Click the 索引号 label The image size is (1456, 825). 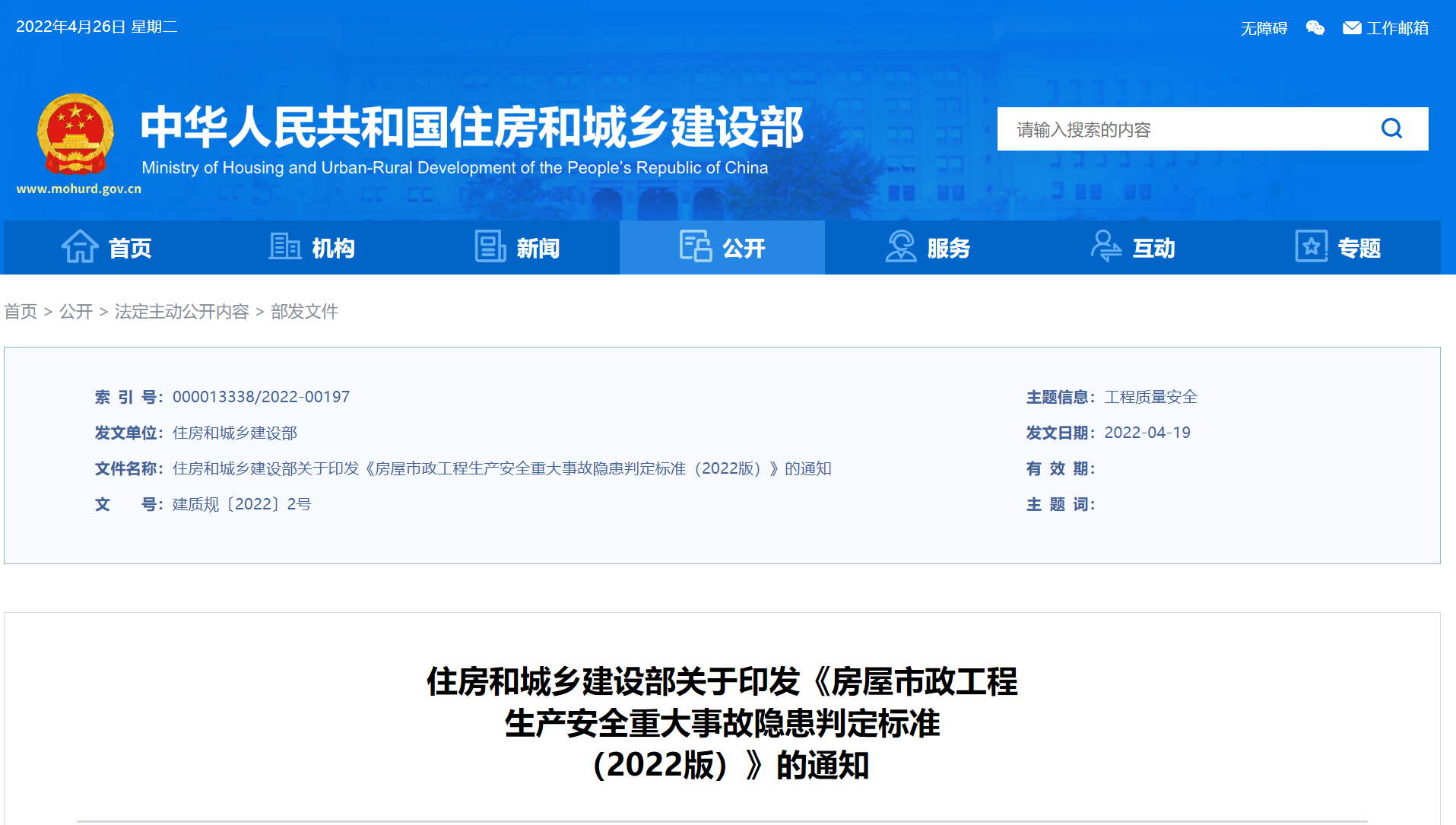(129, 398)
